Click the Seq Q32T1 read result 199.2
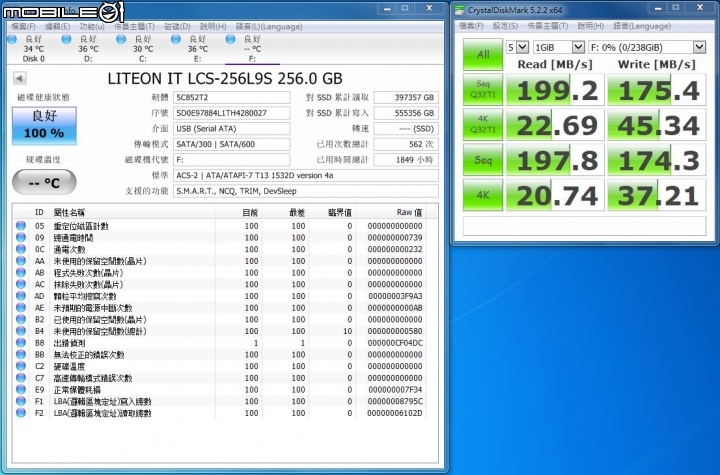720x475 pixels. point(555,90)
